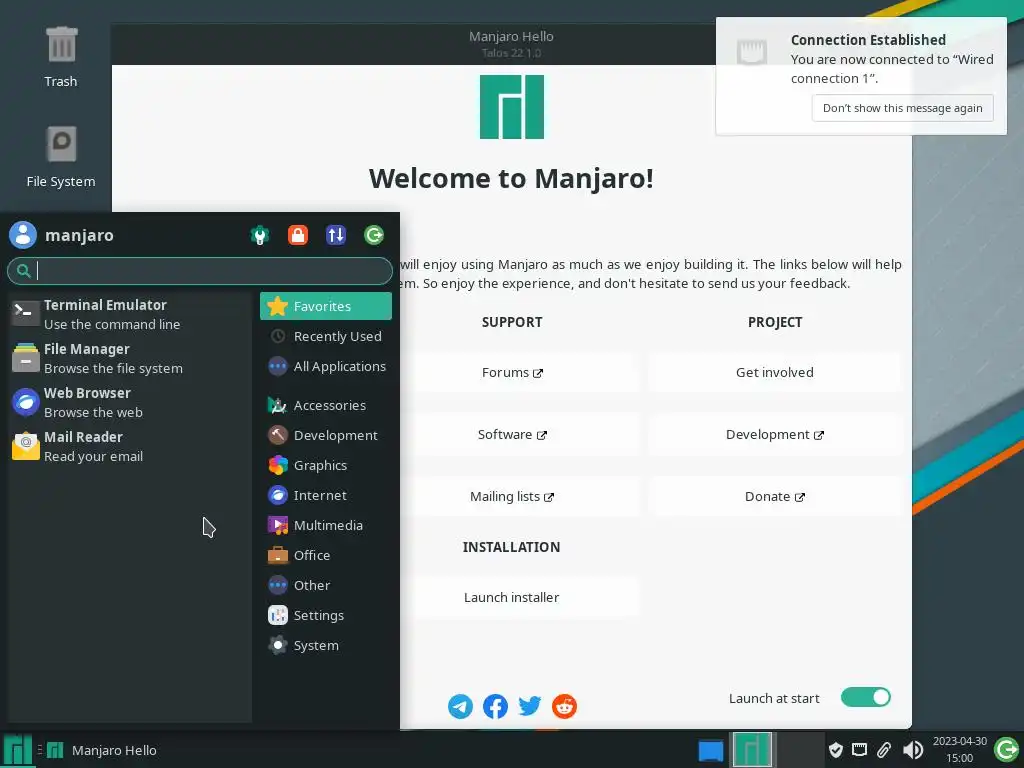Open the Accessories category
Viewport: 1024px width, 768px height.
[x=326, y=406]
